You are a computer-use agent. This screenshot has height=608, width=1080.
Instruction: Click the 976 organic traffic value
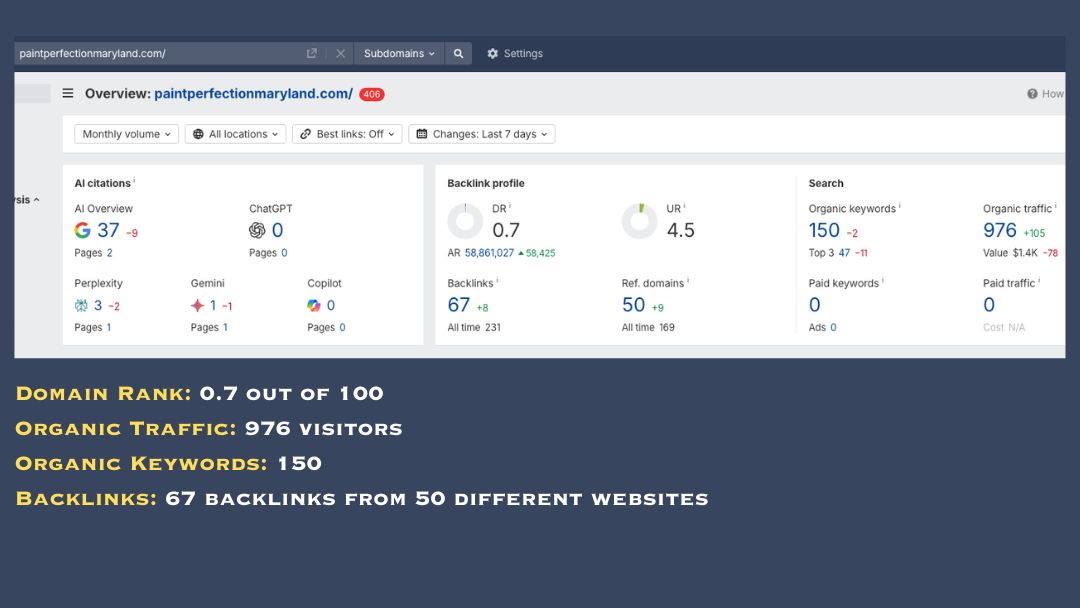pyautogui.click(x=999, y=230)
